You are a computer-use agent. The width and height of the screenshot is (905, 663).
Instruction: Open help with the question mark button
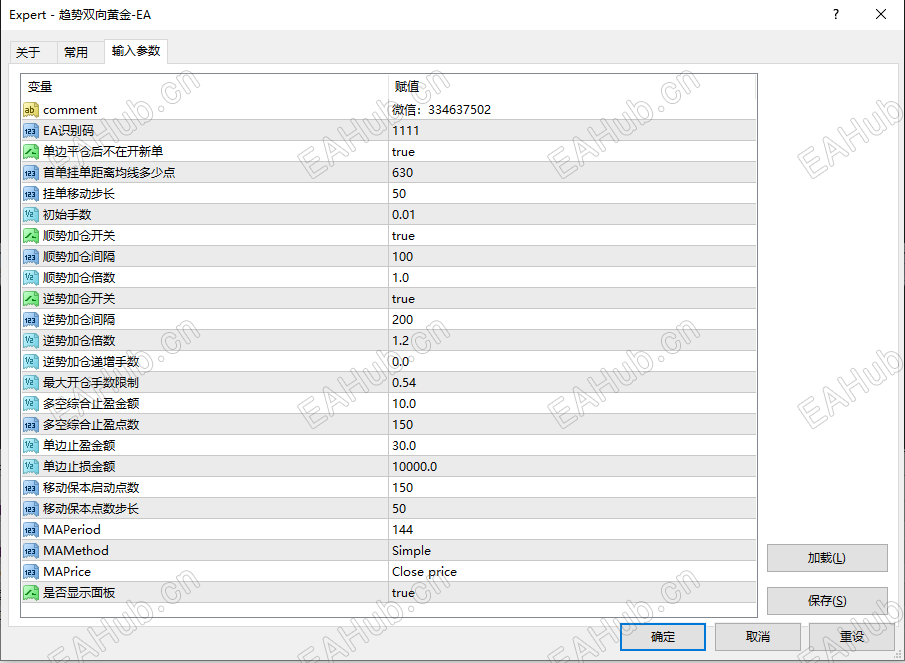[x=836, y=14]
